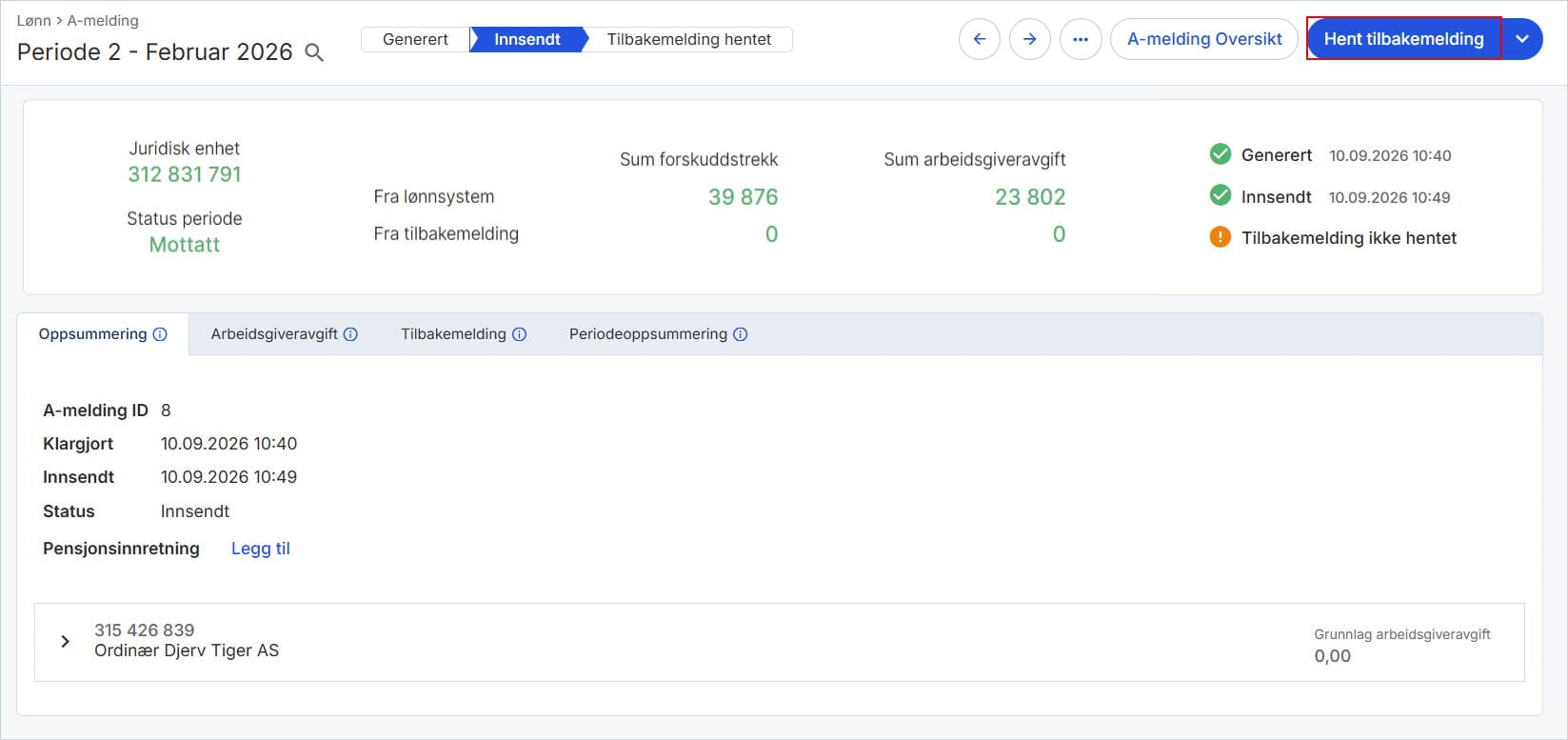Click the green check icon next to Innsendt
Viewport: 1568px width, 740px height.
1220,196
